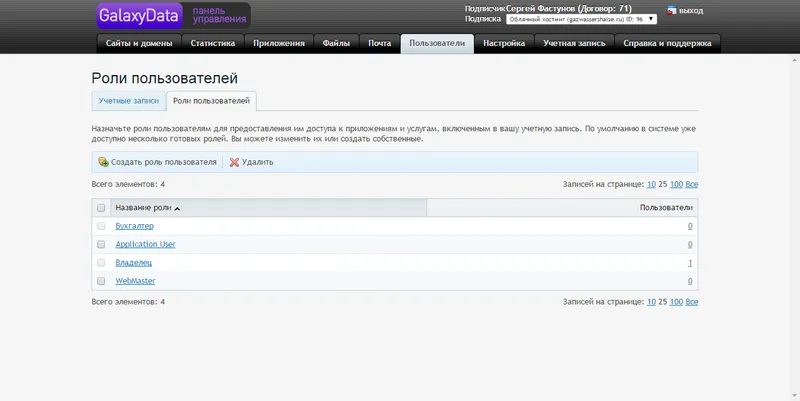Click Создать роль пользователя button text
This screenshot has width=800, height=401.
point(164,162)
